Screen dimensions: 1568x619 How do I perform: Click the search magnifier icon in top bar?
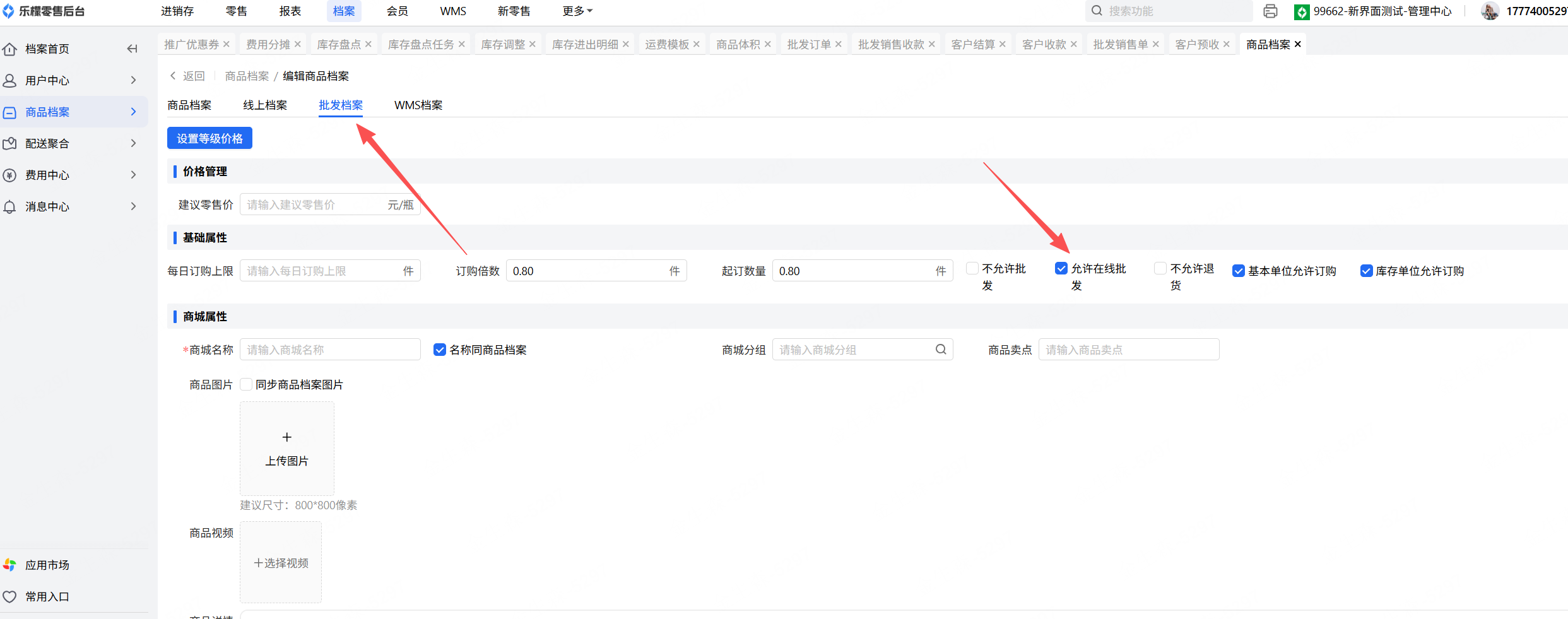click(x=1097, y=11)
